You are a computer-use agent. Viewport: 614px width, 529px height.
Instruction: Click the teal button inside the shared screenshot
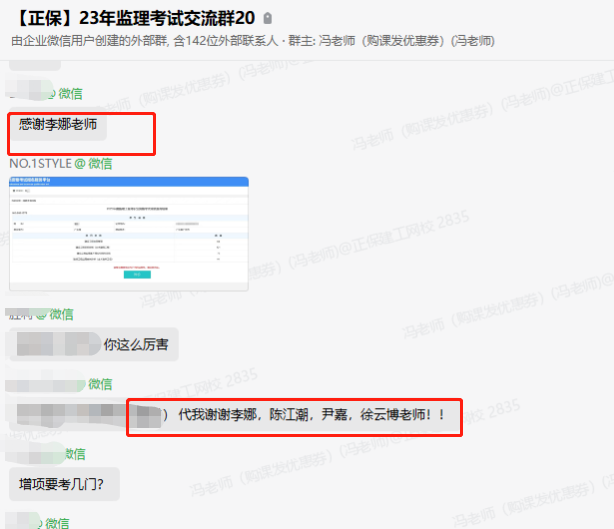tap(136, 275)
